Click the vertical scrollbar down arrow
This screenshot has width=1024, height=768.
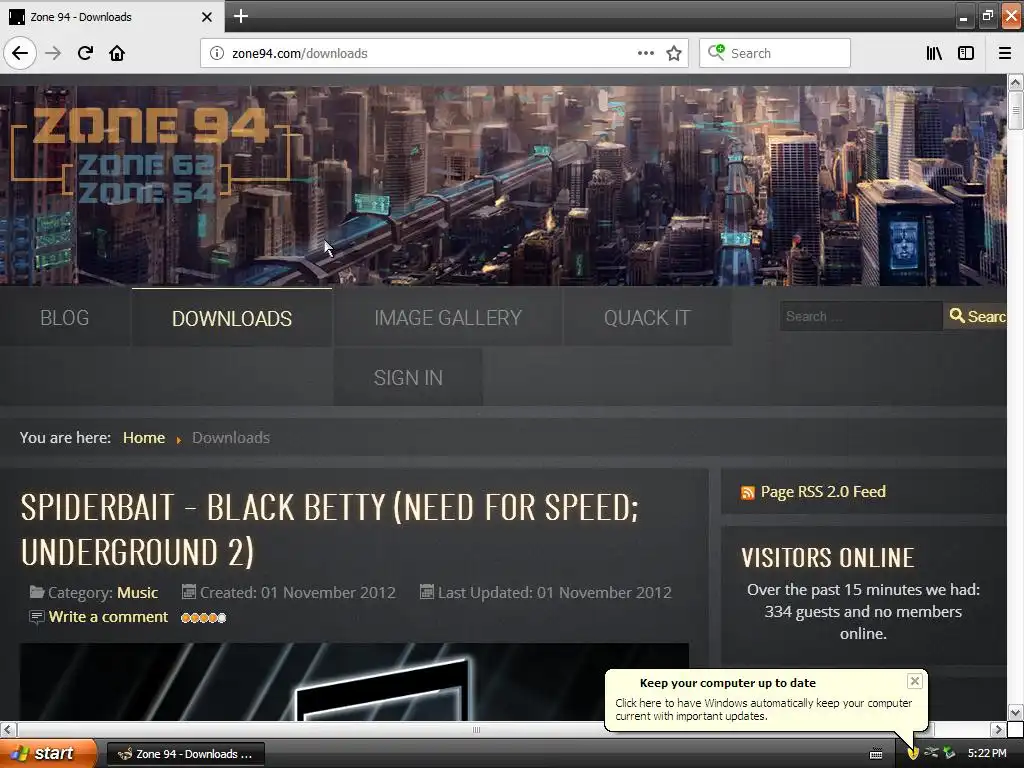pos(1015,712)
